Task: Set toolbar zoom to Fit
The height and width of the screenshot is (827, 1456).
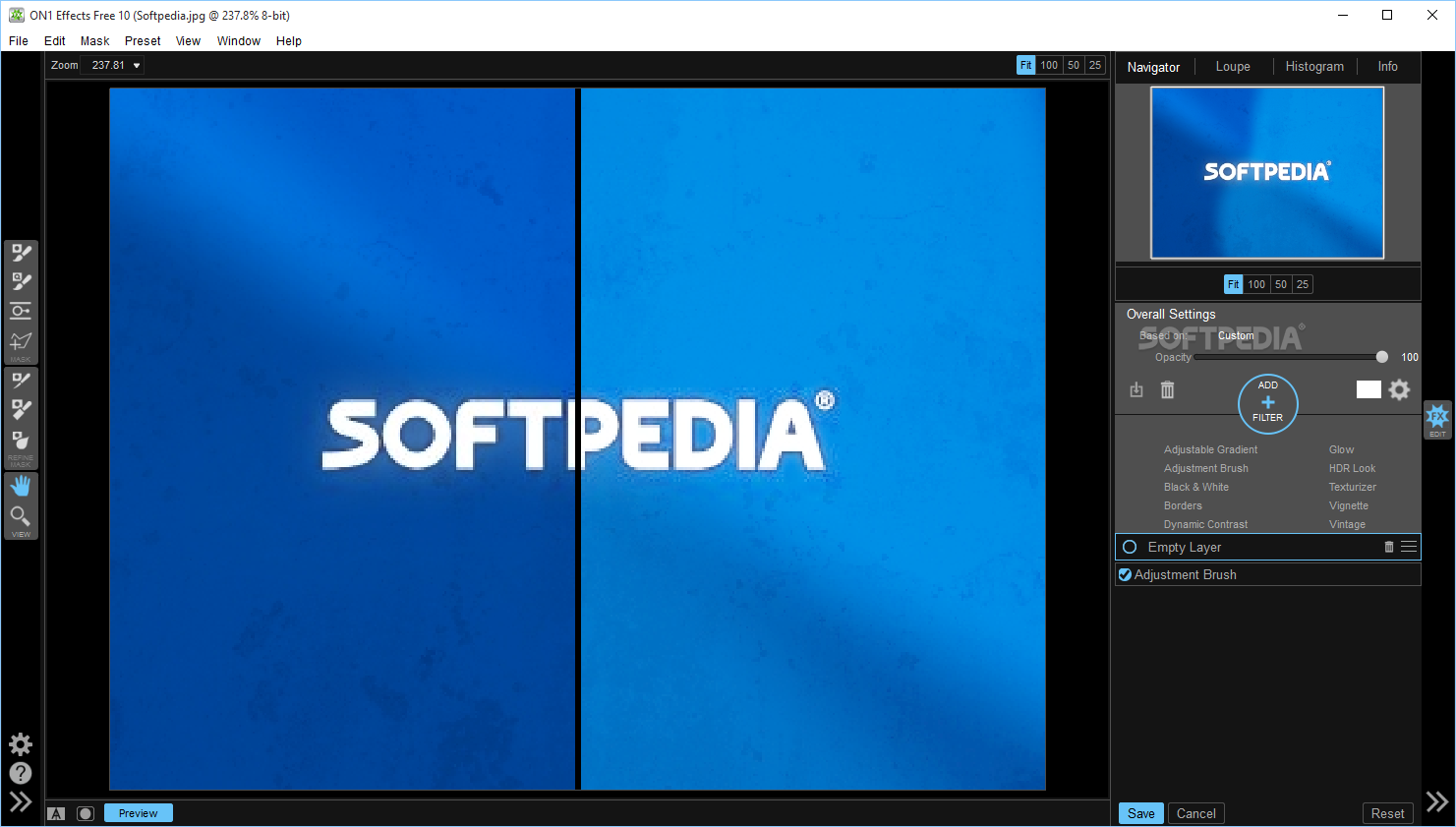Action: (1025, 65)
